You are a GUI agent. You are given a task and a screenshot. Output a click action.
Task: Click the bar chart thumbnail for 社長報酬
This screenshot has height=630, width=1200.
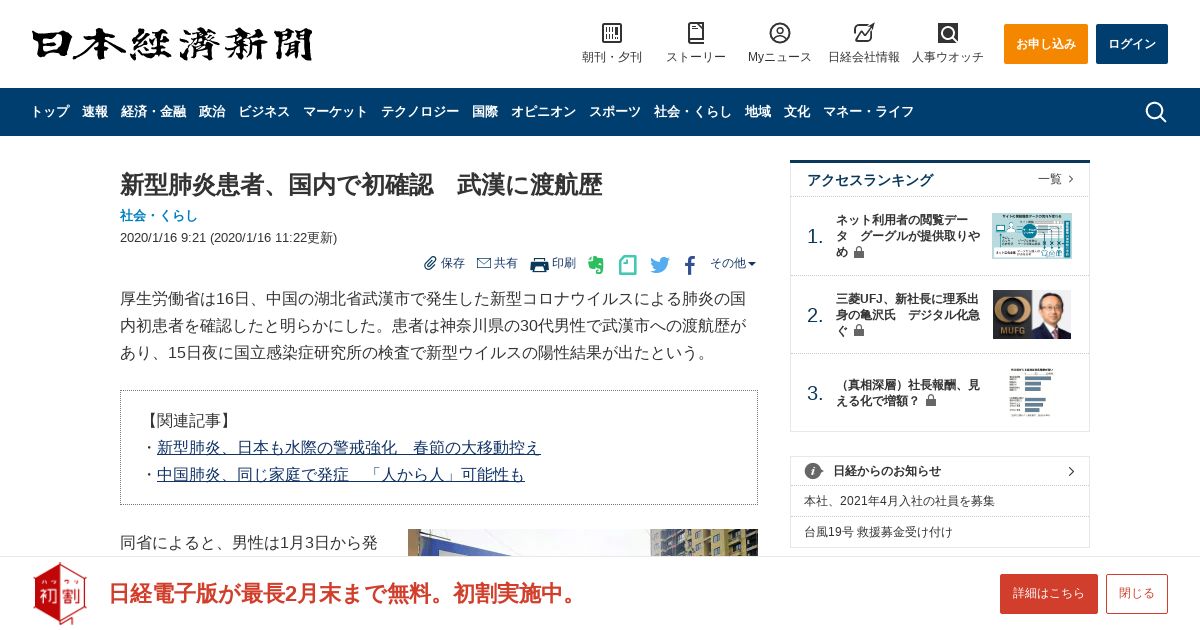pos(1032,393)
